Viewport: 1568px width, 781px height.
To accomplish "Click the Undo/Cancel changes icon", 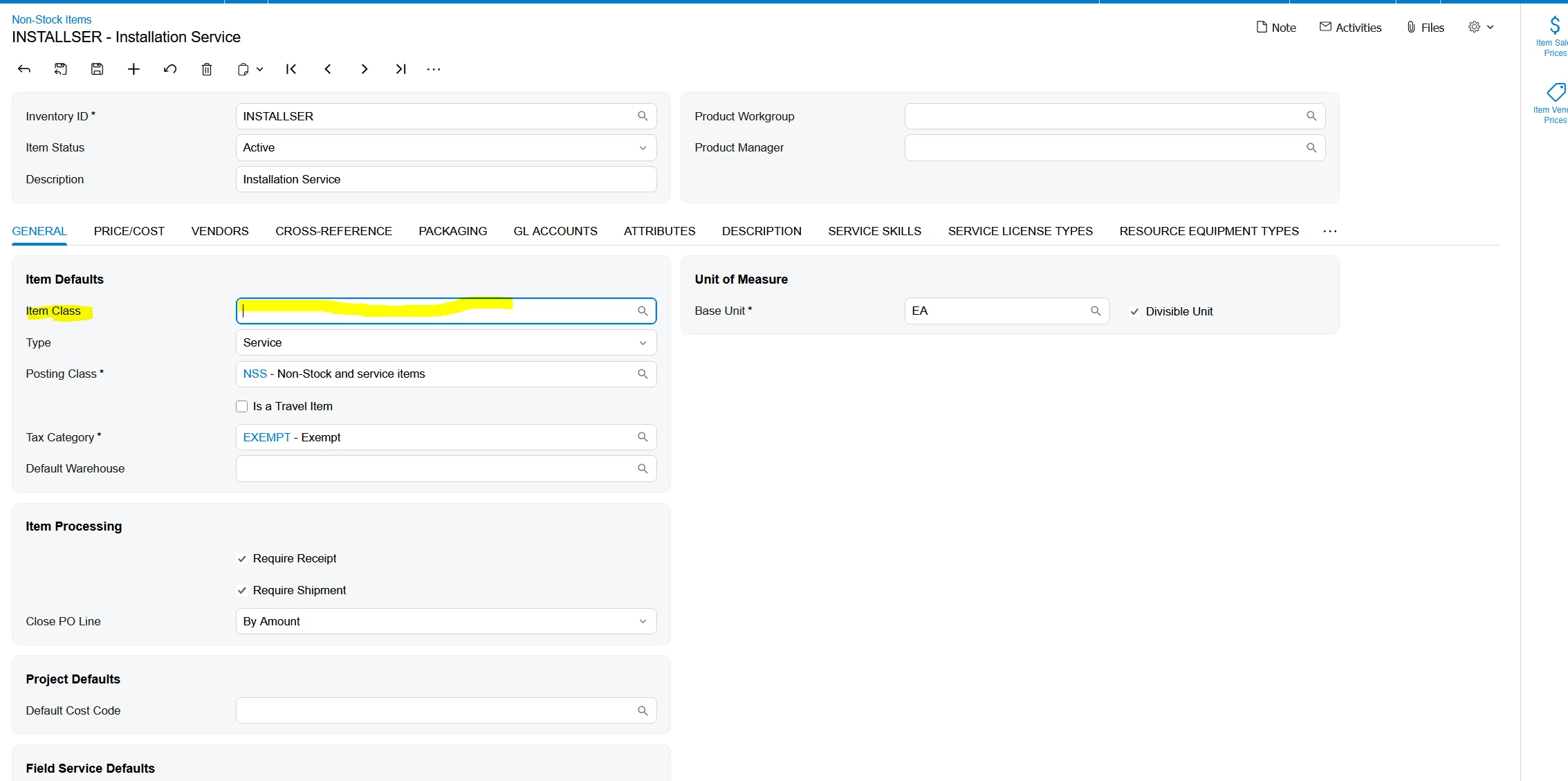I will 170,69.
